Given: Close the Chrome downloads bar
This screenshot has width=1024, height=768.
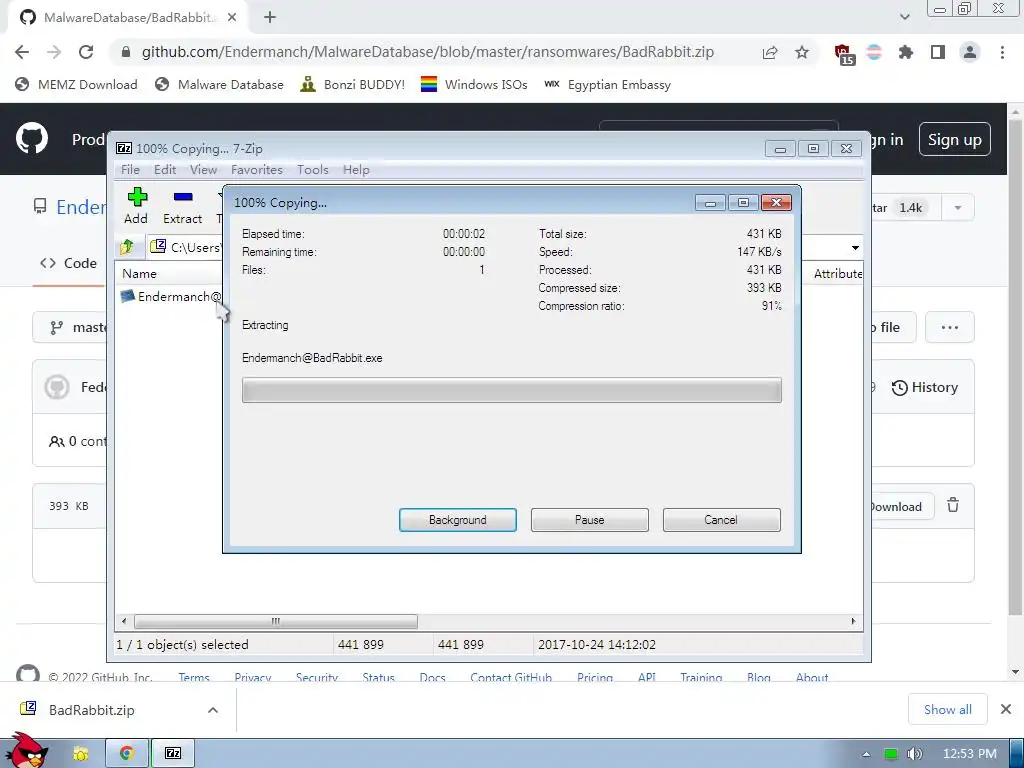Looking at the screenshot, I should tap(1006, 709).
